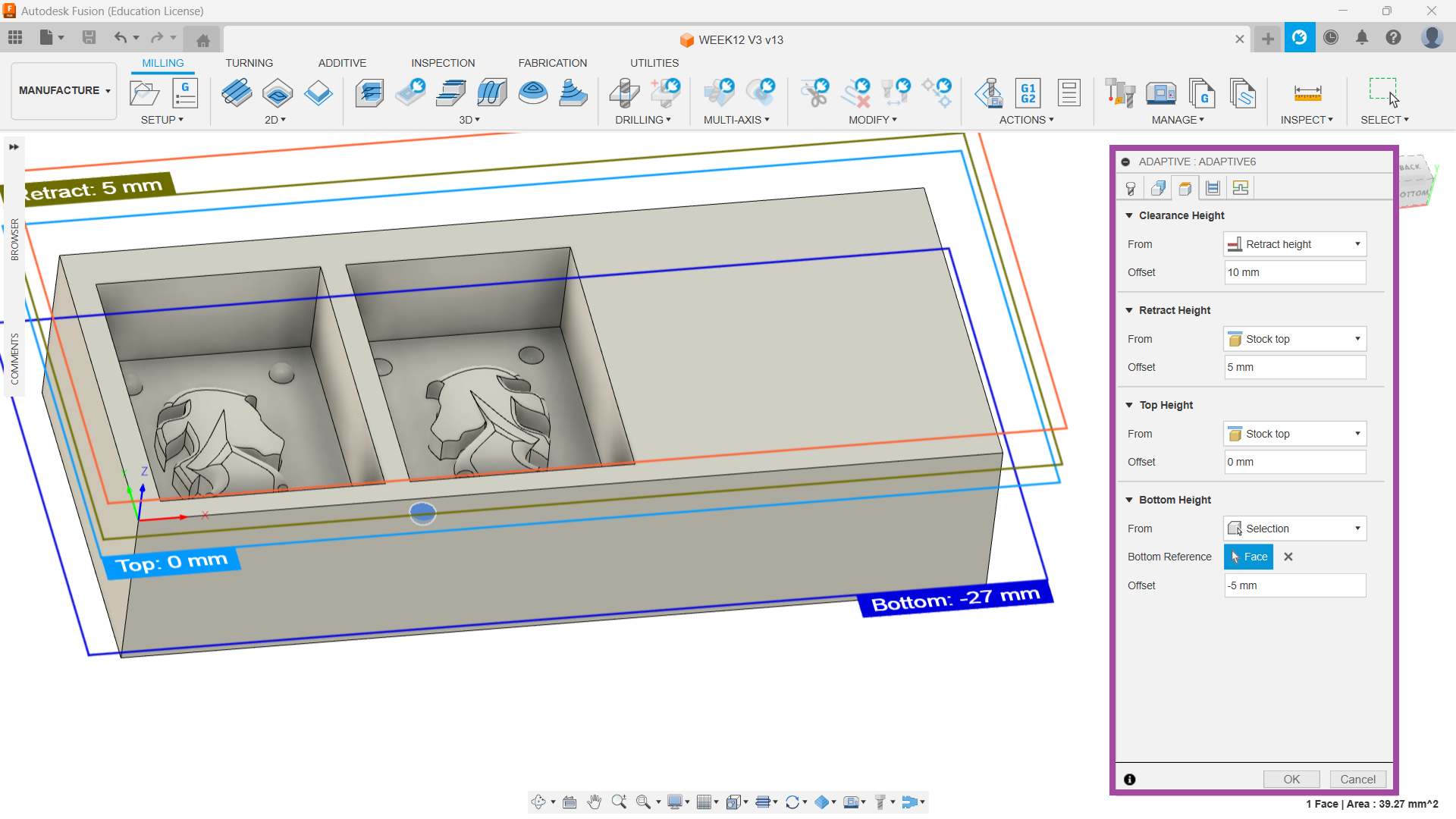Open Clearance Height From dropdown
1456x819 pixels.
pyautogui.click(x=1294, y=244)
